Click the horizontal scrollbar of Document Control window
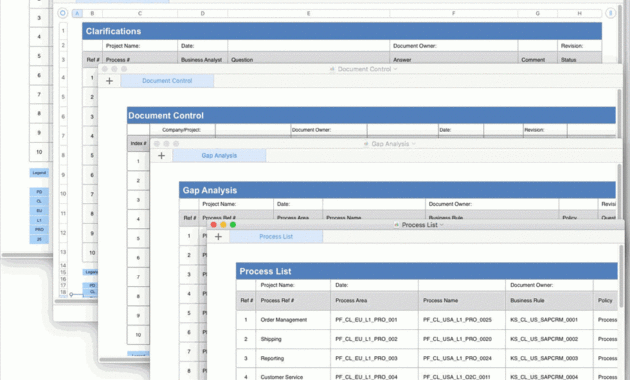Image resolution: width=630 pixels, height=380 pixels. [125, 360]
